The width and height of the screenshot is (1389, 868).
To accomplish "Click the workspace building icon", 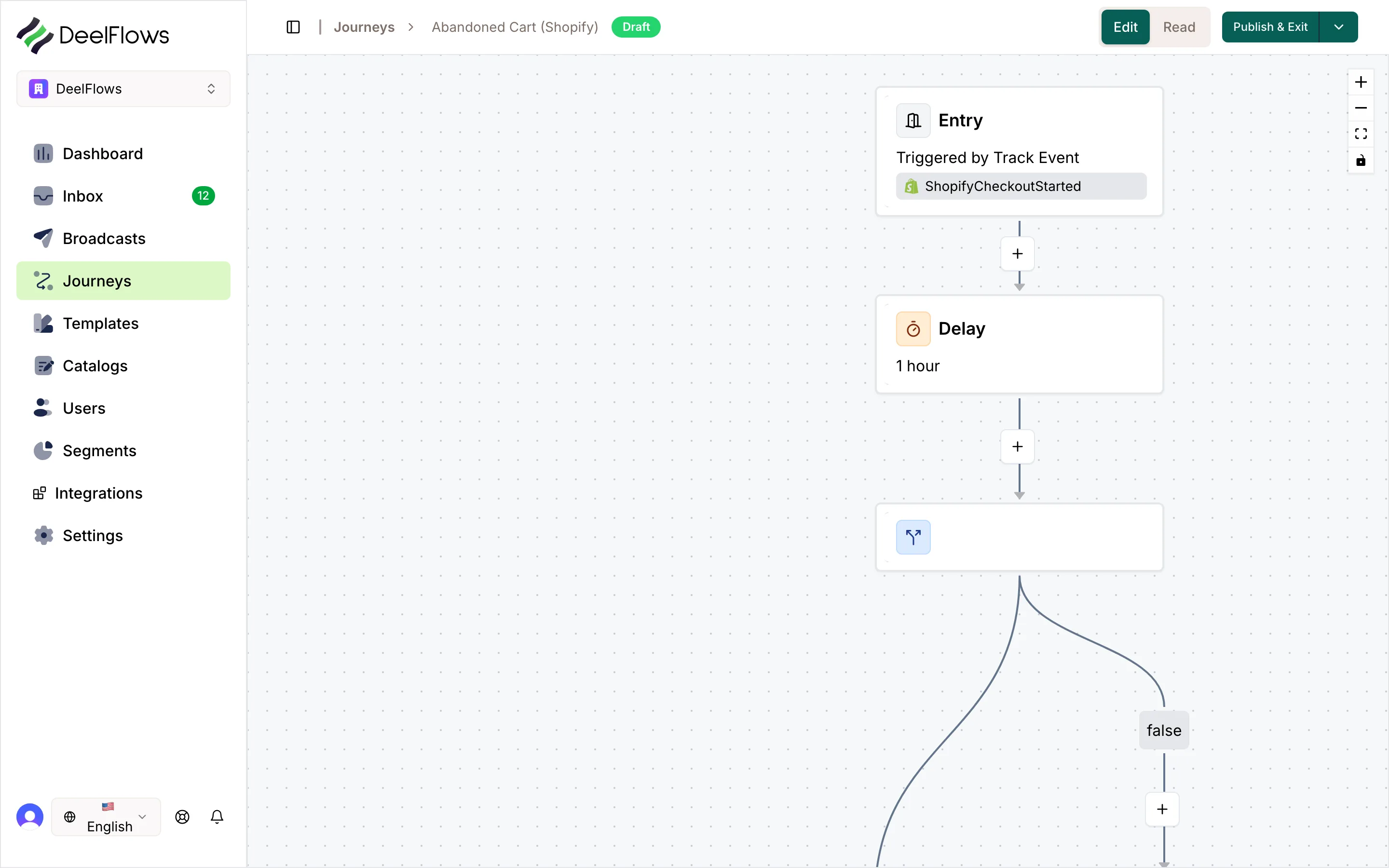I will (x=39, y=89).
